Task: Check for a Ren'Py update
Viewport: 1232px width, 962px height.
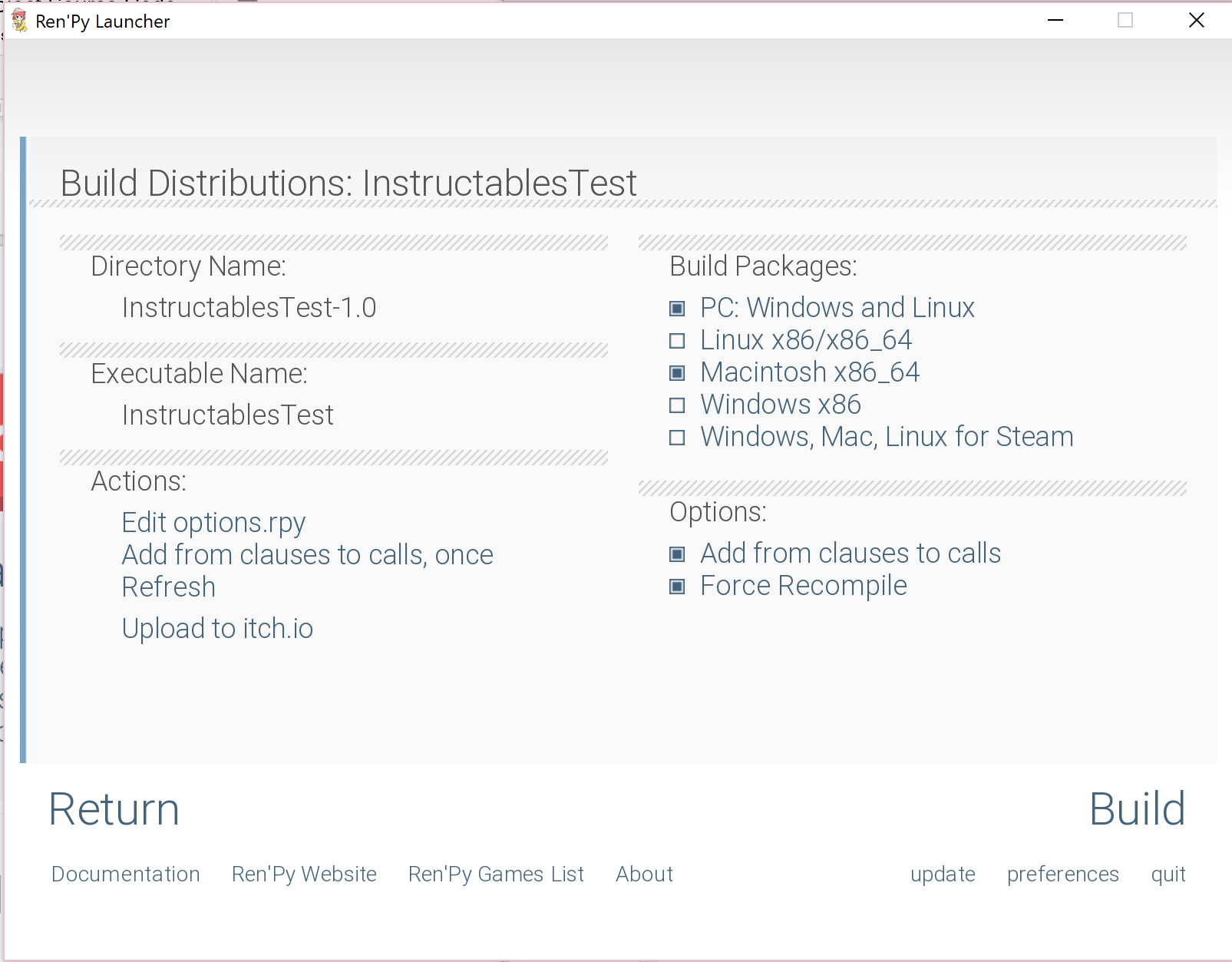Action: point(943,874)
